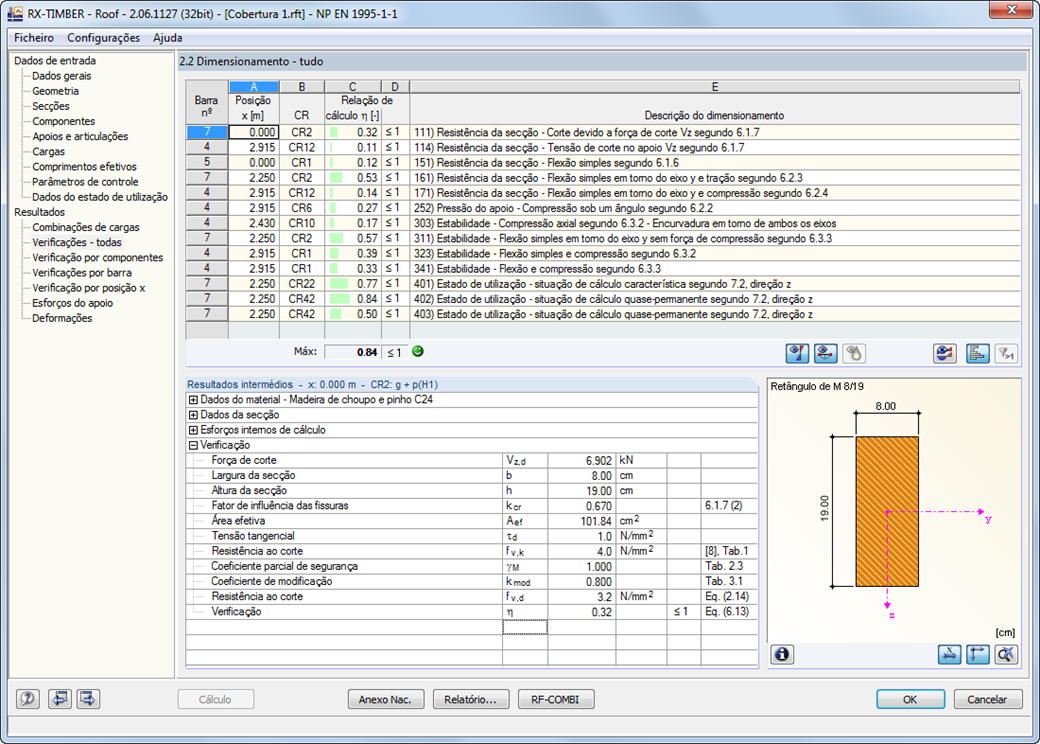Click the Anexo Nac. button
The width and height of the screenshot is (1040, 744).
click(385, 699)
